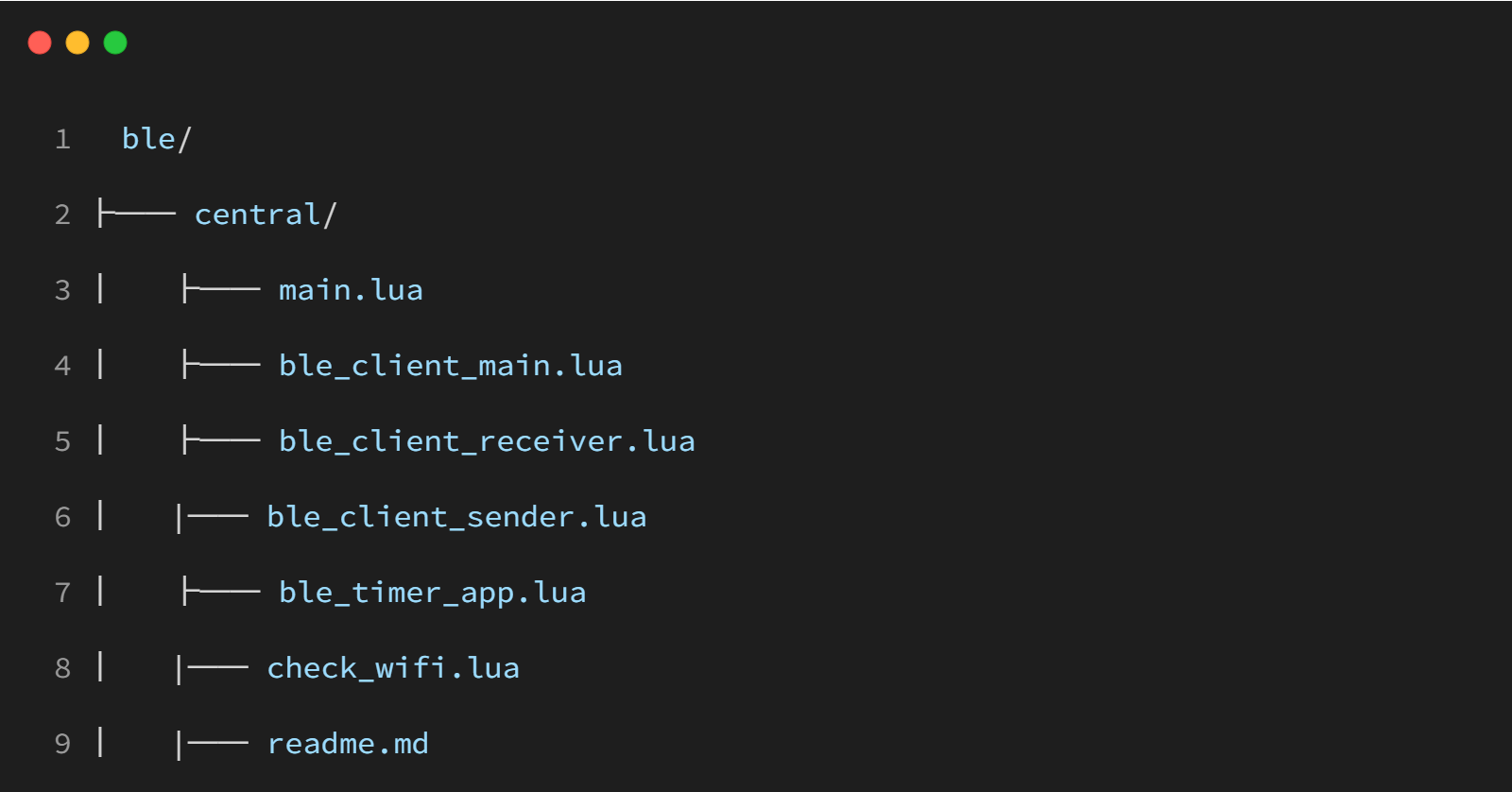Click line number 5
Screen dimensions: 1512x792
pos(62,442)
